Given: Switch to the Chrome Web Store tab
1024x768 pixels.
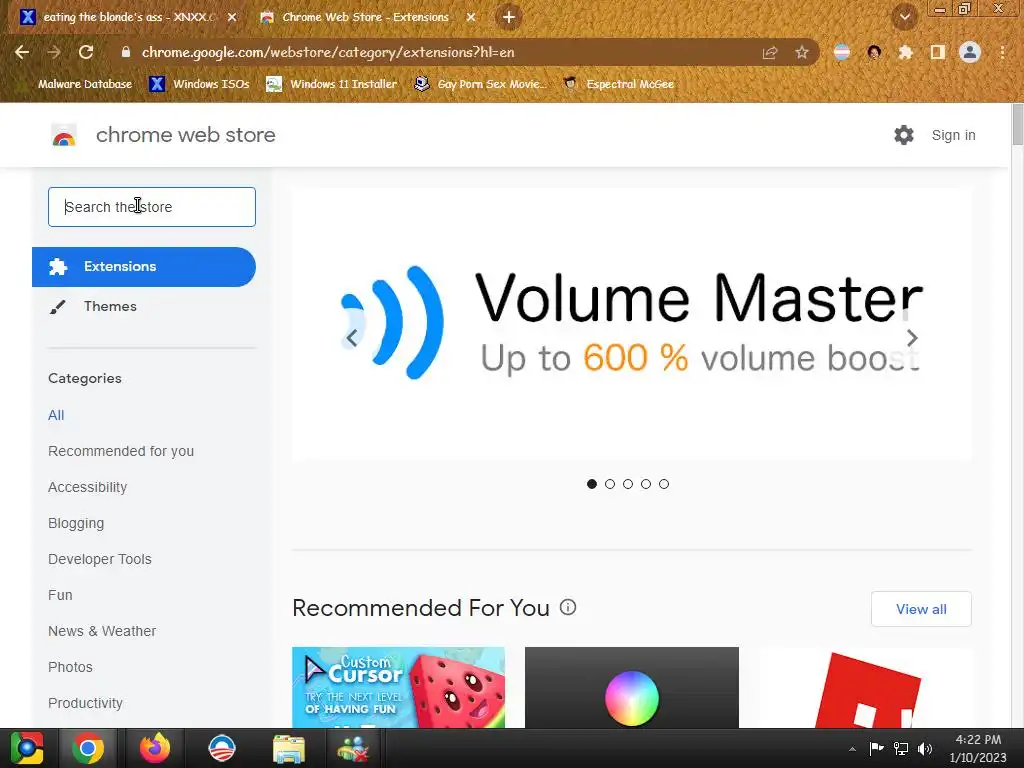Looking at the screenshot, I should (365, 18).
